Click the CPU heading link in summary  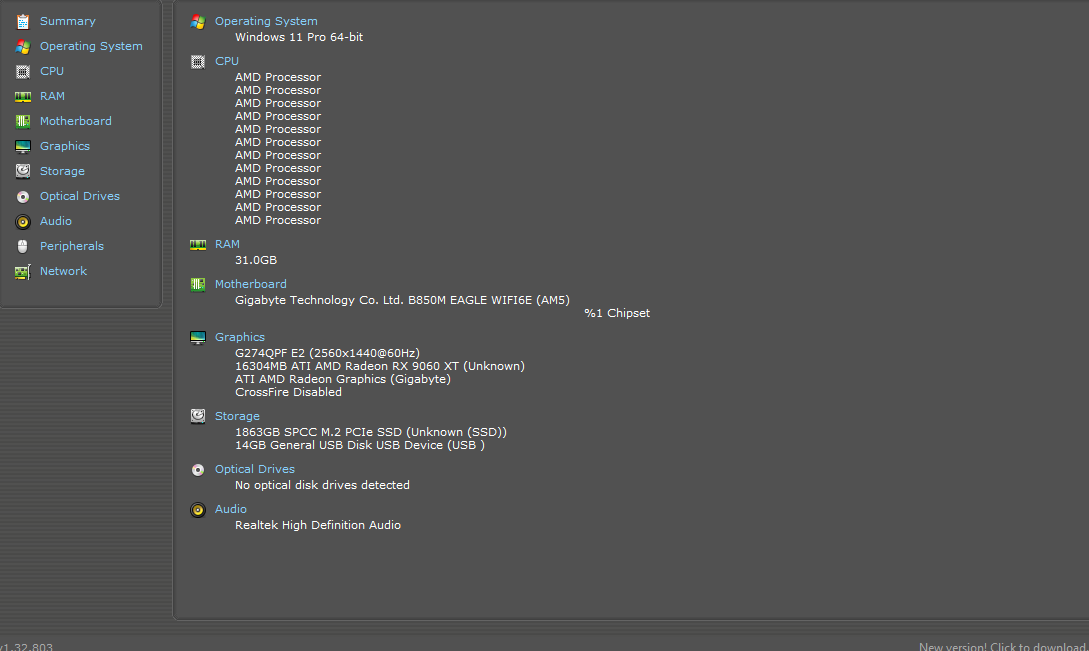[x=226, y=61]
